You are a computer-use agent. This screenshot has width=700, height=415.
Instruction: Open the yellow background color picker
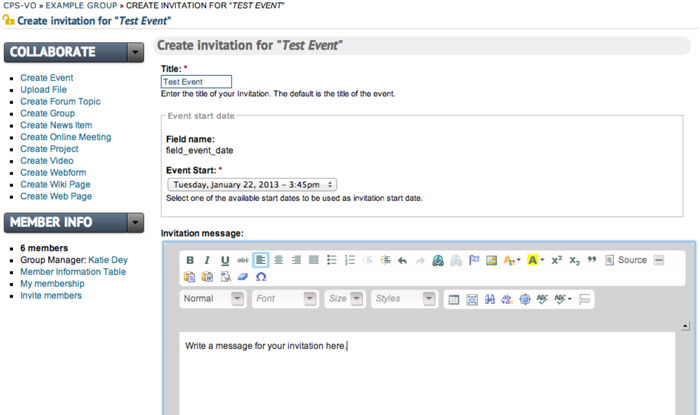[535, 260]
